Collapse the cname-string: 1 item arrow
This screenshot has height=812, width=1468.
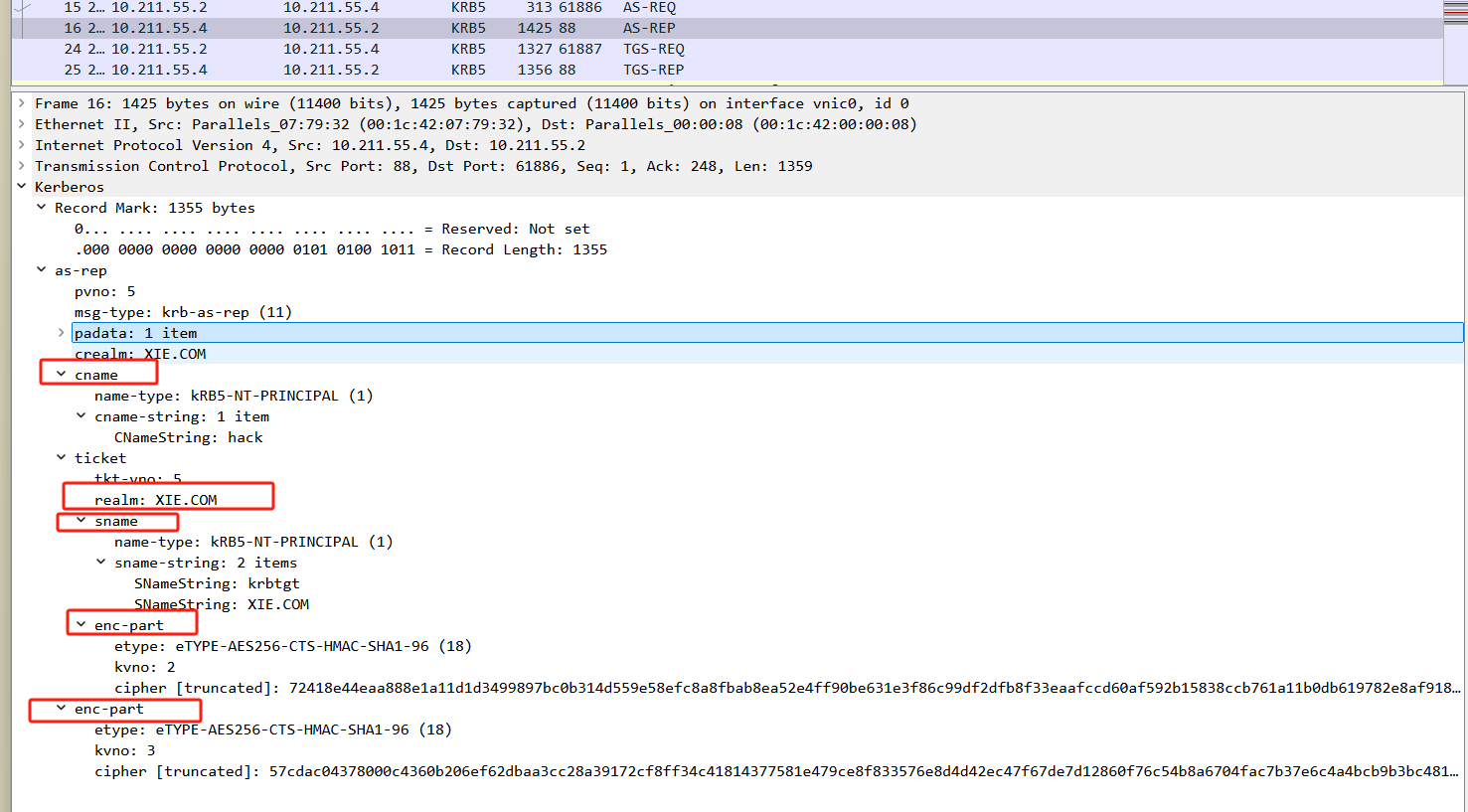(81, 416)
